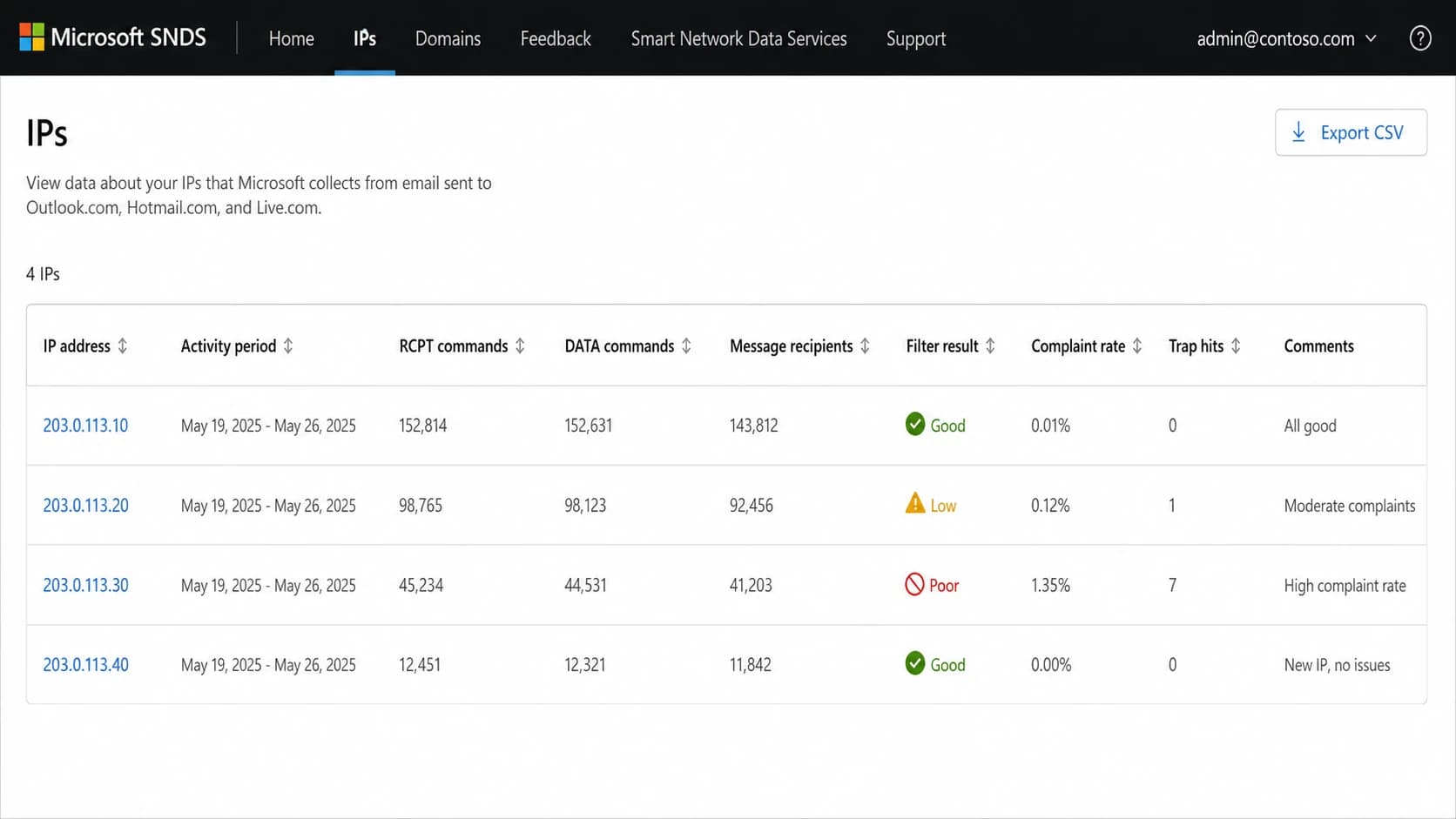1456x819 pixels.
Task: Click the Comments column header
Action: pyautogui.click(x=1318, y=346)
